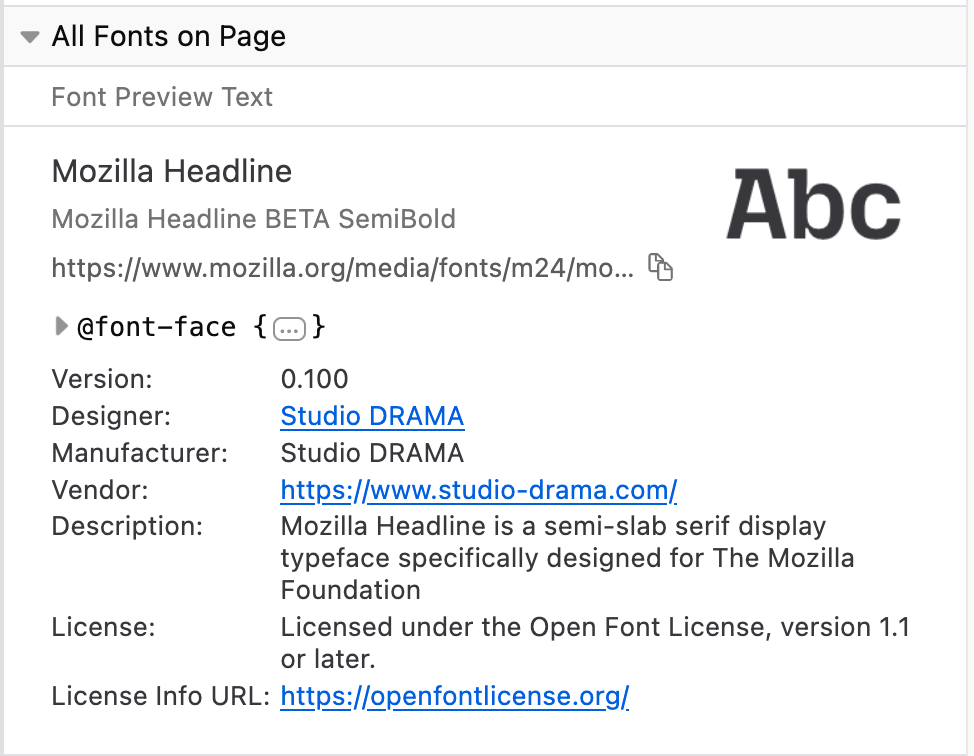Visit the studio-drama.com vendor link
The height and width of the screenshot is (756, 974).
[478, 490]
